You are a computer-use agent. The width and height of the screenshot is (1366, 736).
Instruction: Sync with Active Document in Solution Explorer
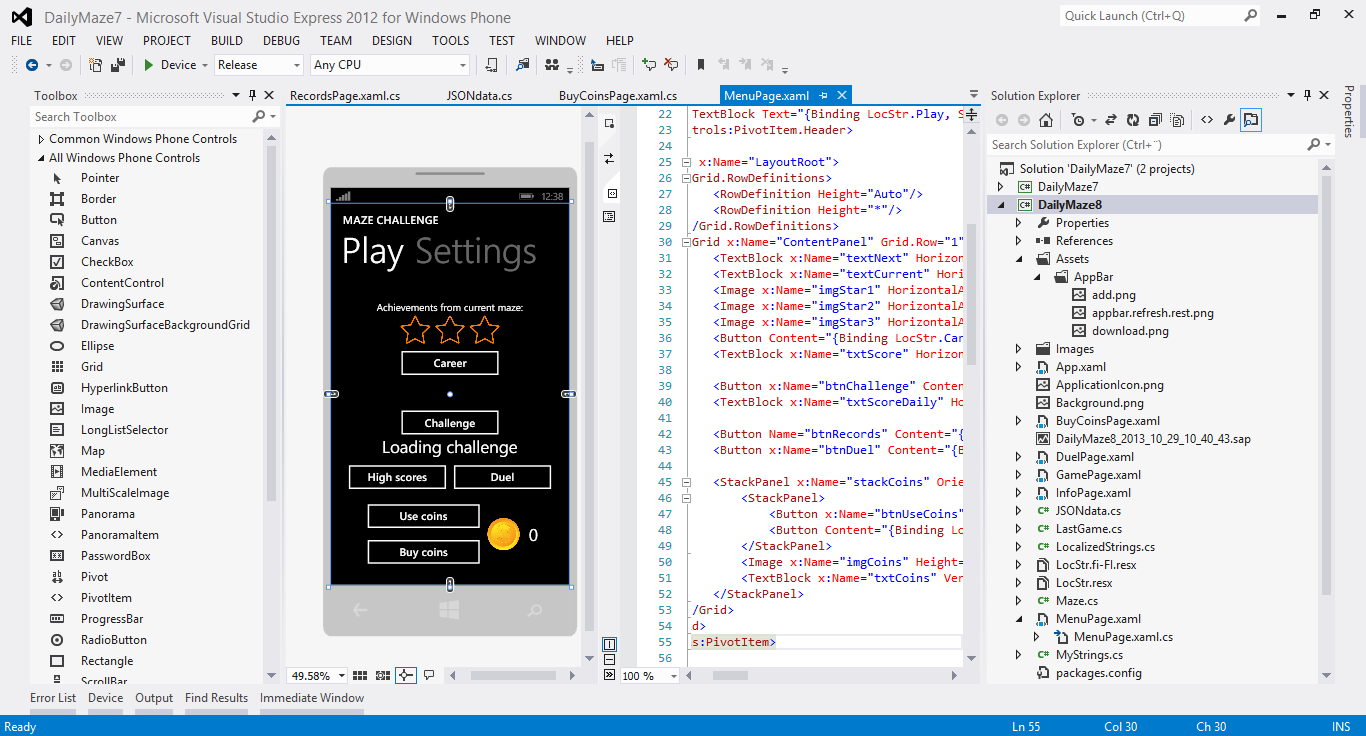(1111, 120)
